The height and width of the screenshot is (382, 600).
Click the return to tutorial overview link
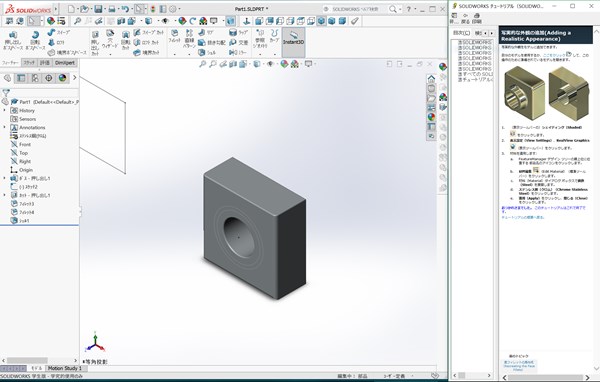pos(523,217)
